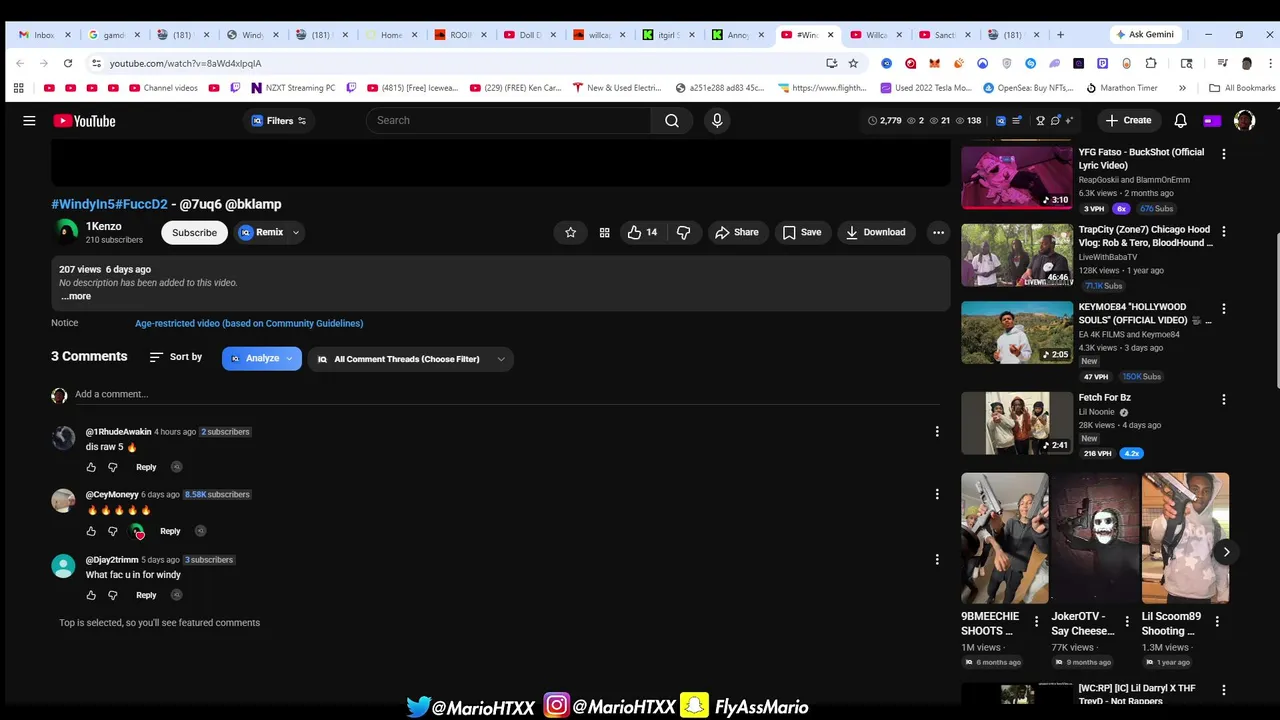Go back to the previous page

pos(20,63)
